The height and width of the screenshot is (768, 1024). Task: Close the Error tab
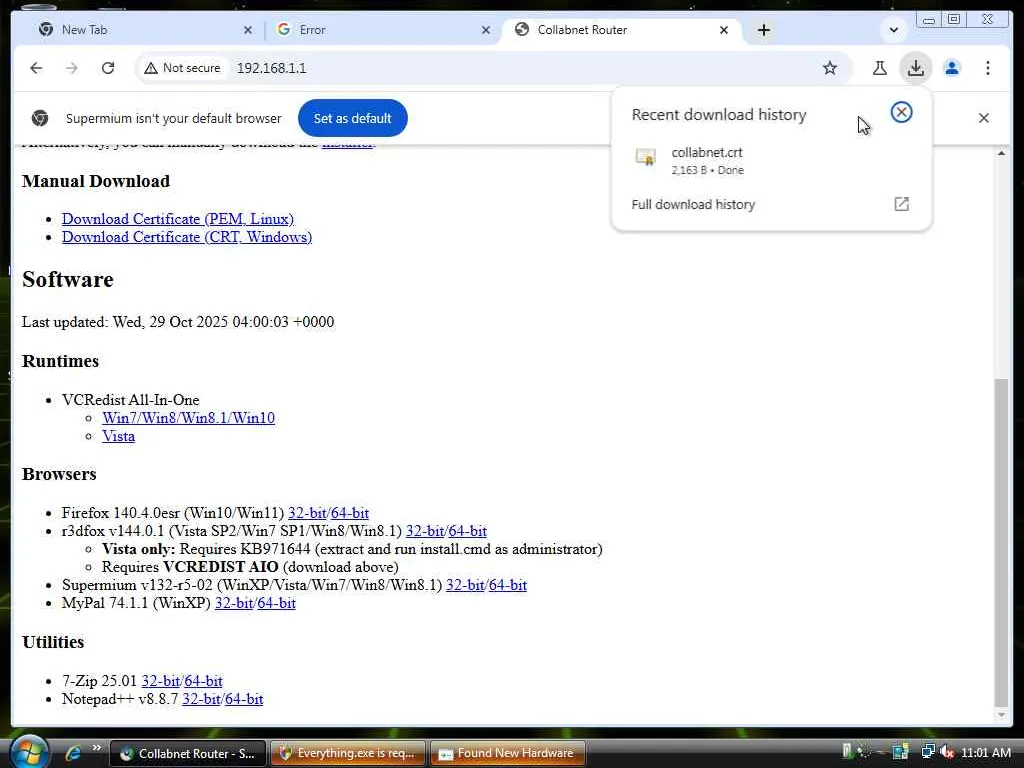[485, 30]
